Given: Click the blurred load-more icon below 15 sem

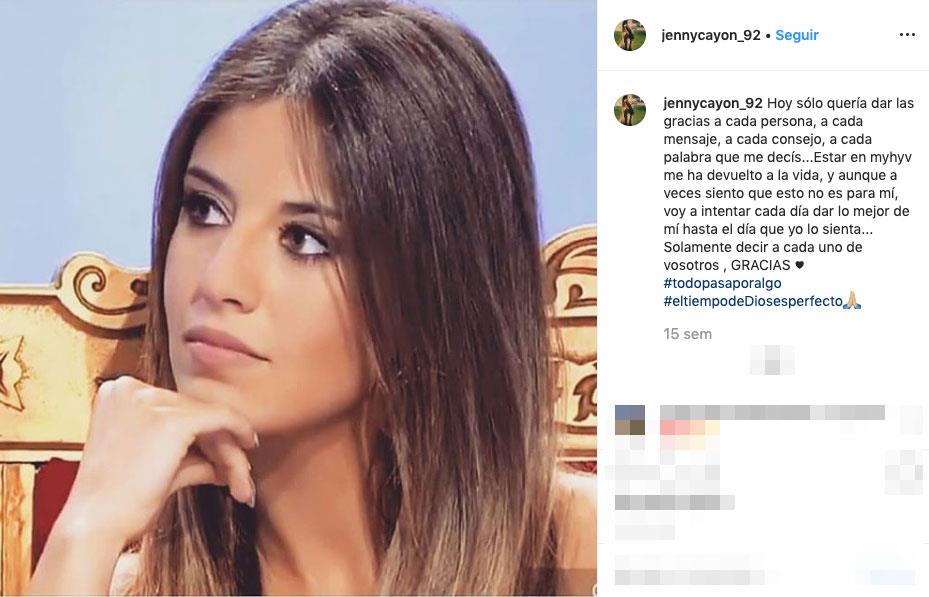Looking at the screenshot, I should [772, 360].
